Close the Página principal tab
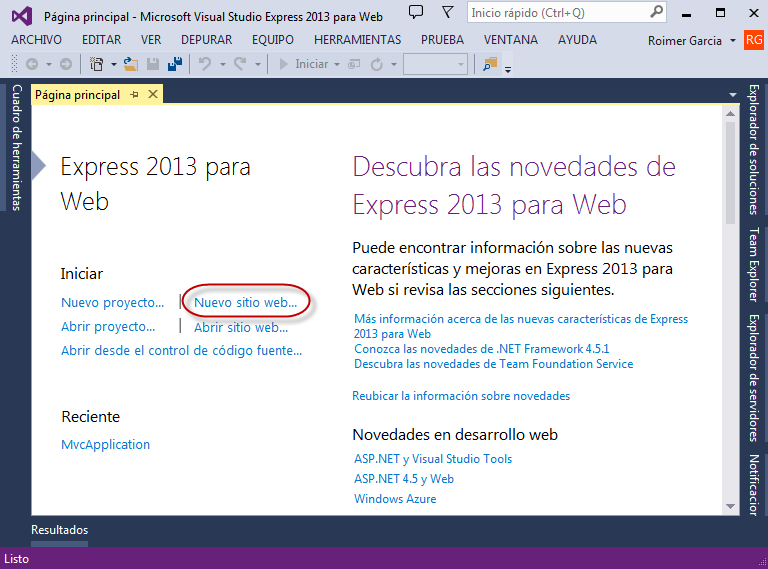Image resolution: width=768 pixels, height=569 pixels. click(x=153, y=95)
